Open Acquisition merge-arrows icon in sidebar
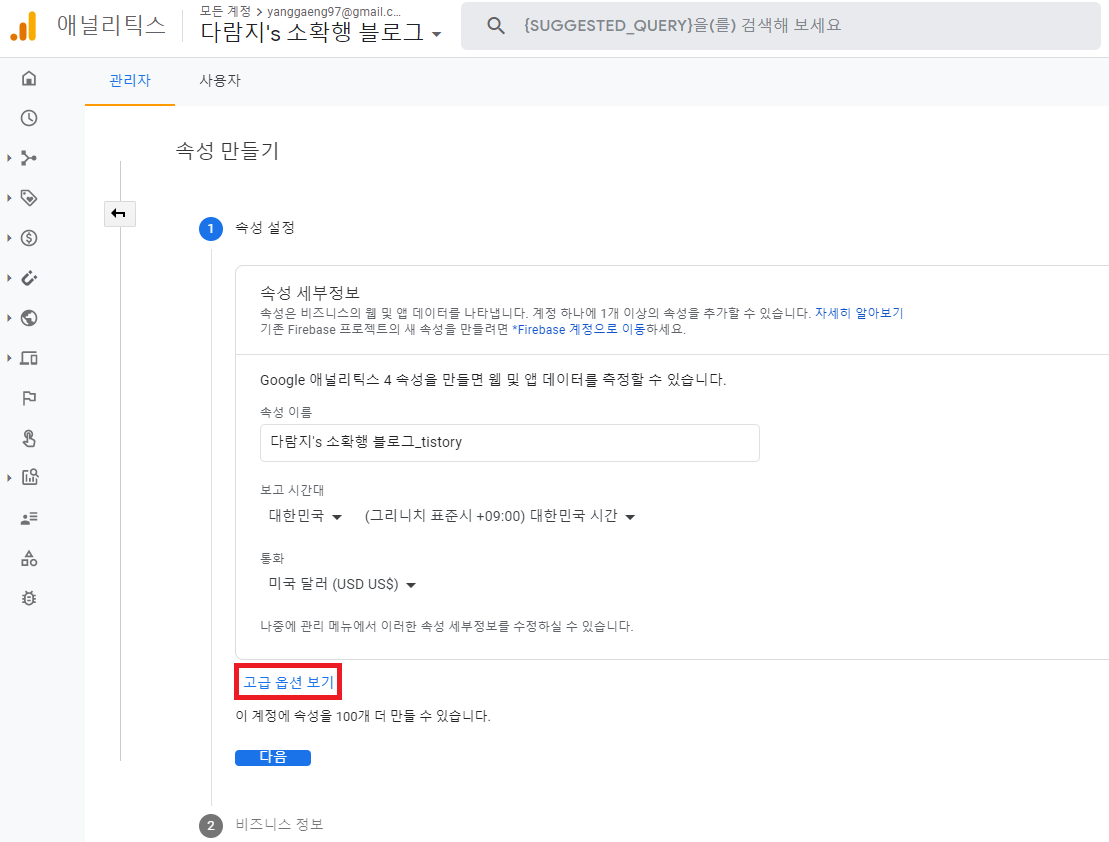The width and height of the screenshot is (1109, 842). pyautogui.click(x=29, y=158)
